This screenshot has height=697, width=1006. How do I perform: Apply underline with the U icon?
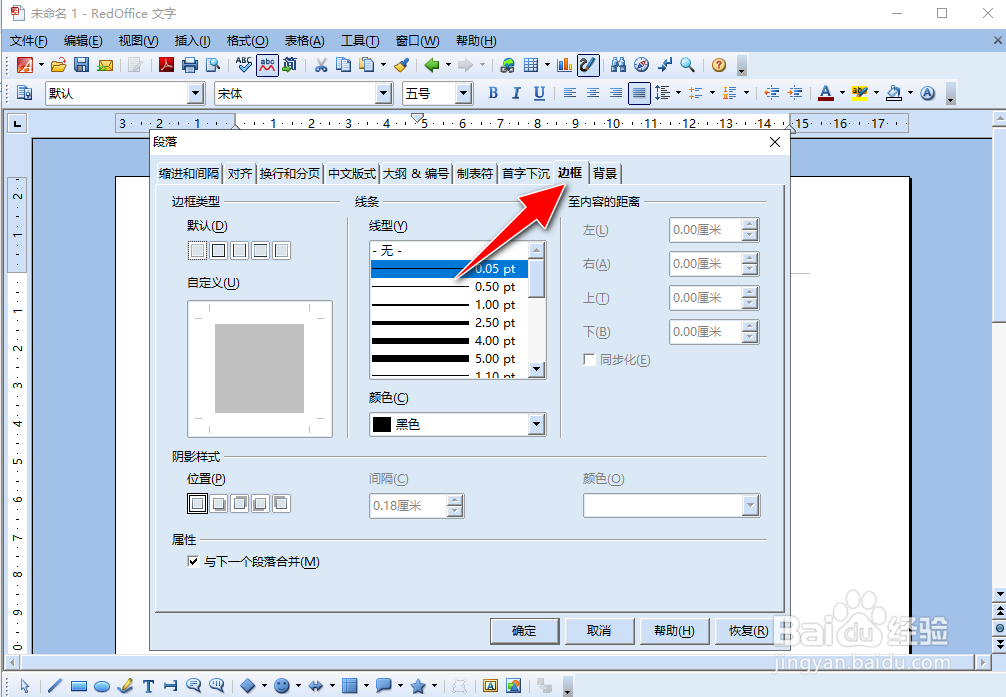540,93
